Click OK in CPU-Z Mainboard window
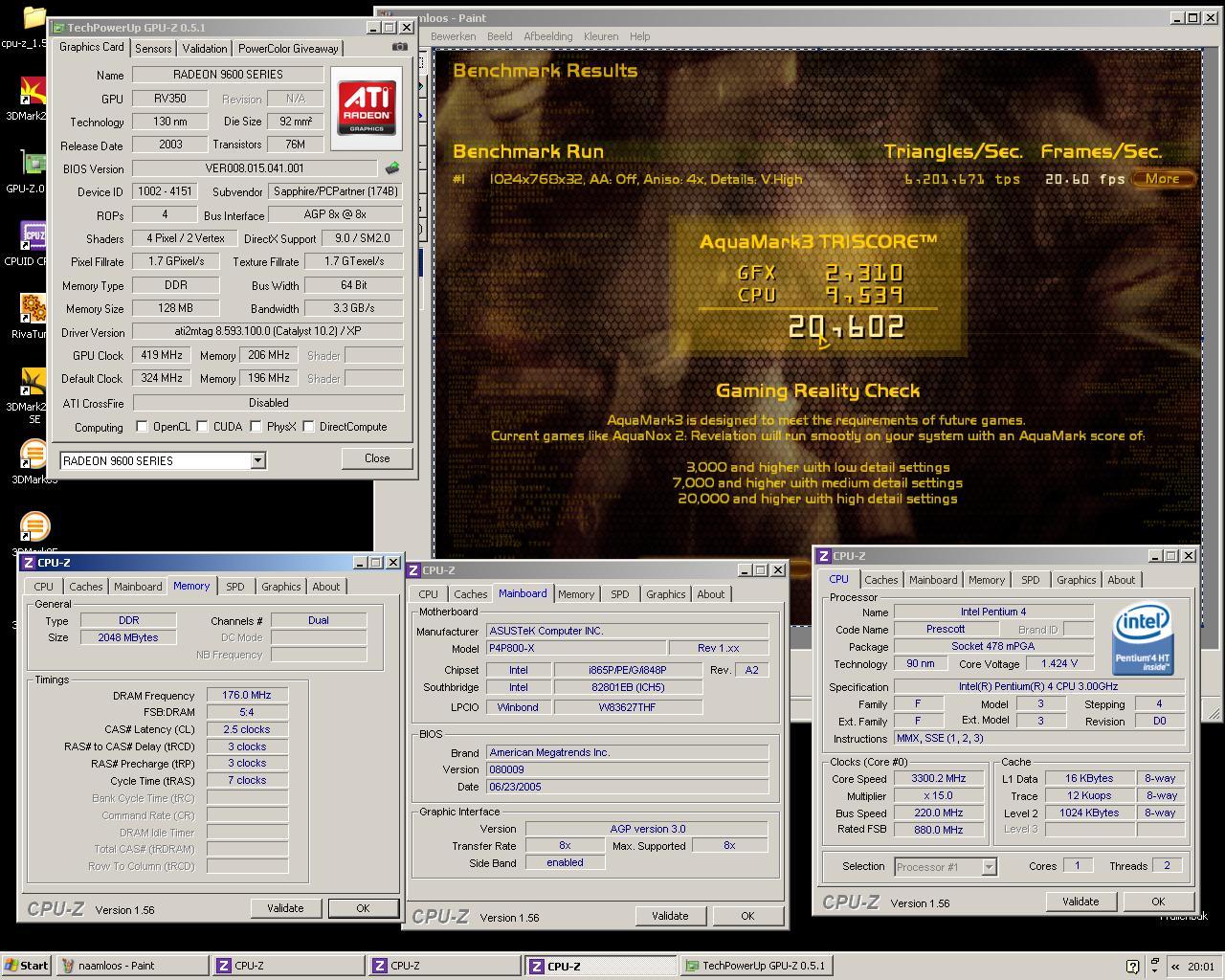Image resolution: width=1225 pixels, height=980 pixels. [747, 916]
